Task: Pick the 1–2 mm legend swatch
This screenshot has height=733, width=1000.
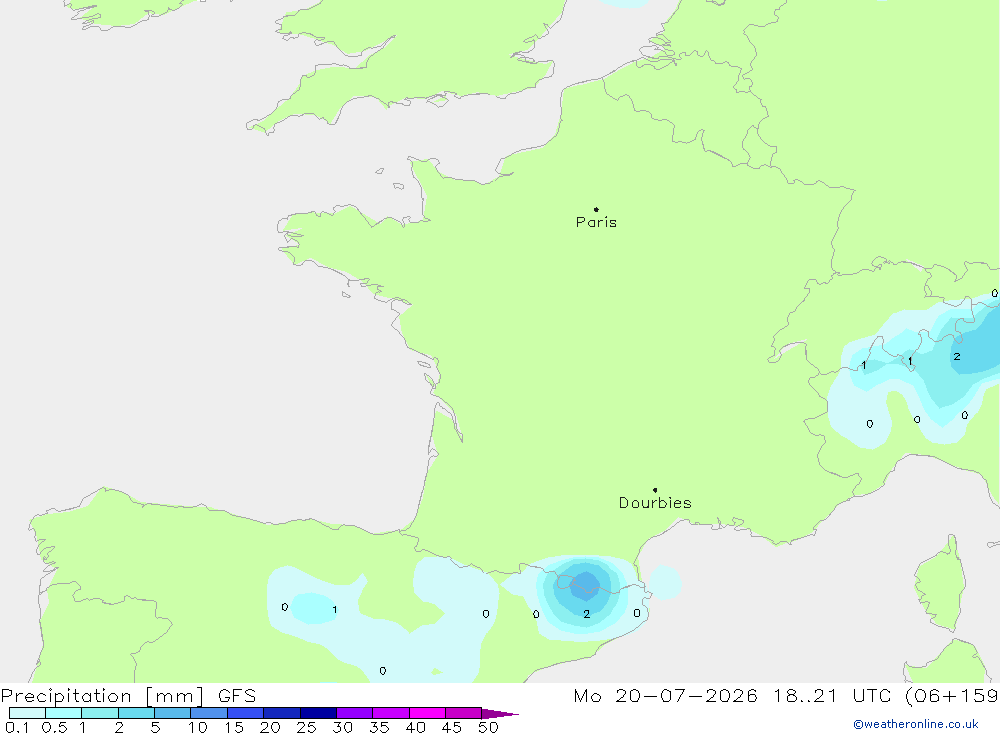Action: [99, 713]
